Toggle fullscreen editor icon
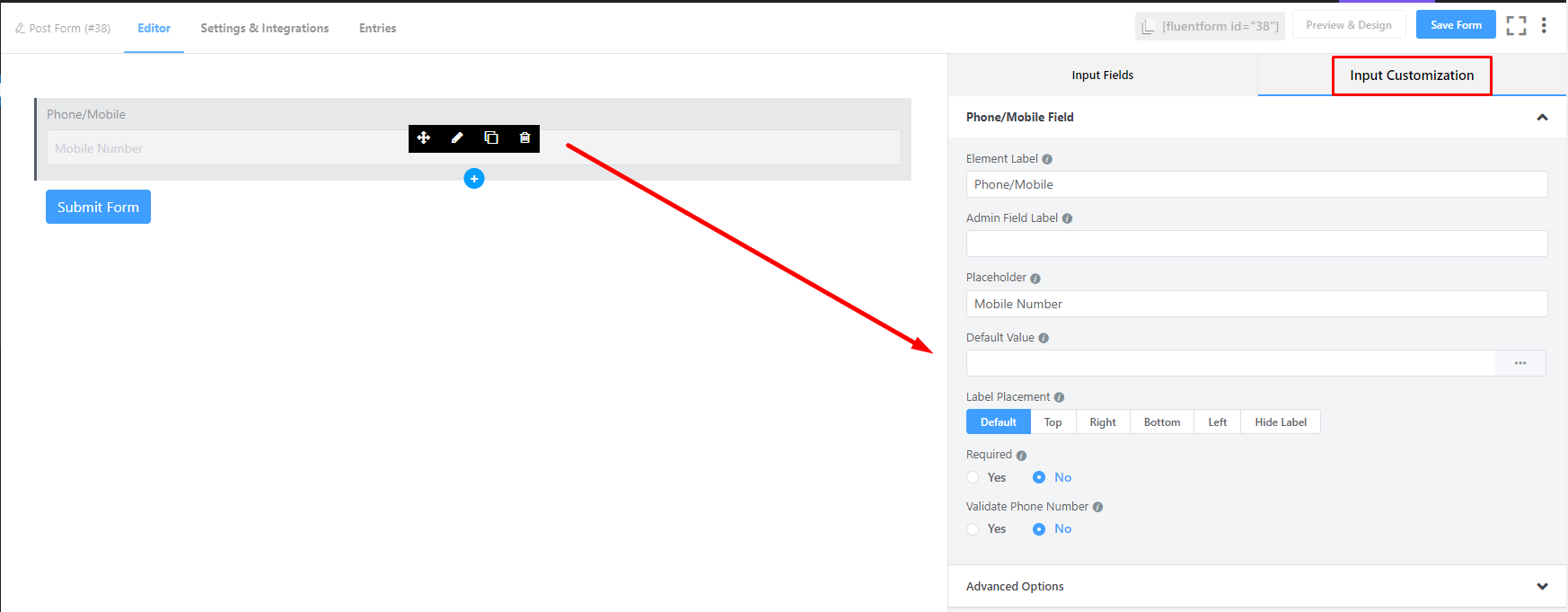 pos(1516,26)
